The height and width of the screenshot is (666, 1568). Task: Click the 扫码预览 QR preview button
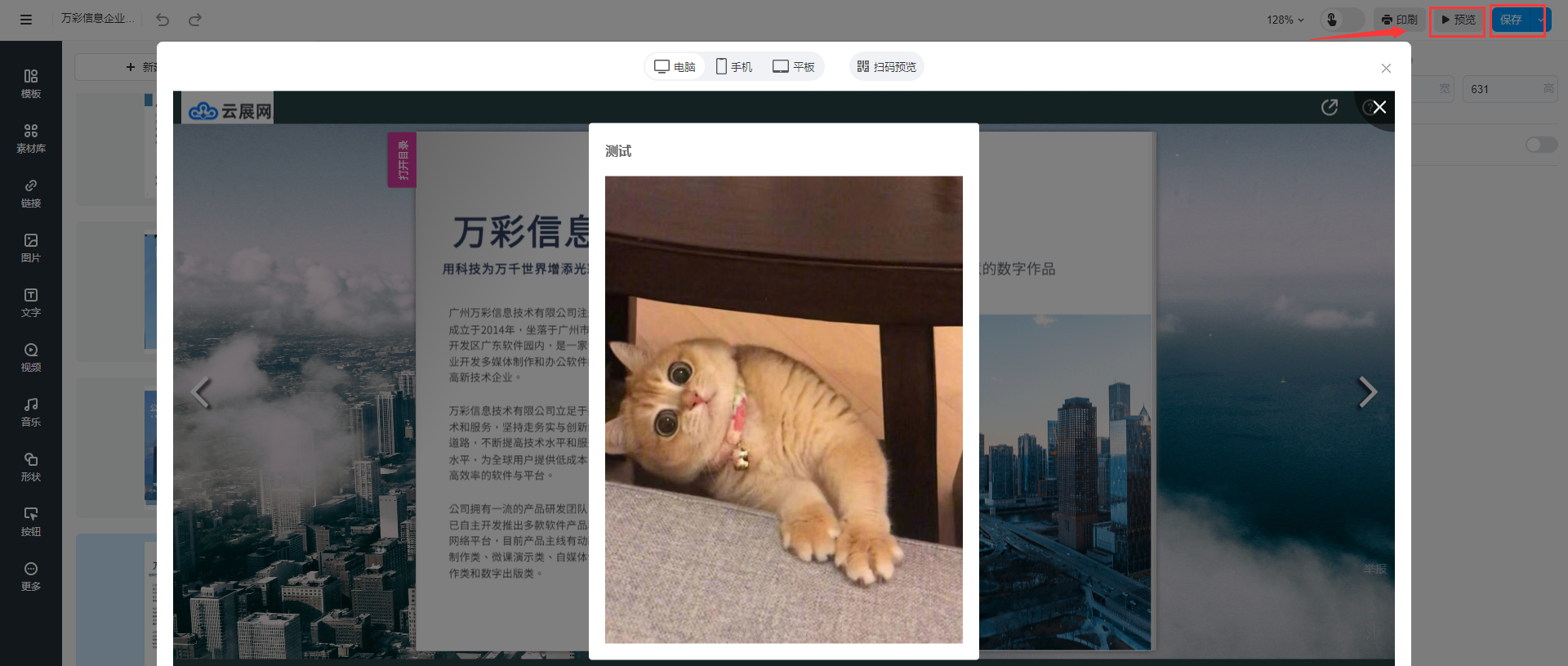click(x=887, y=66)
